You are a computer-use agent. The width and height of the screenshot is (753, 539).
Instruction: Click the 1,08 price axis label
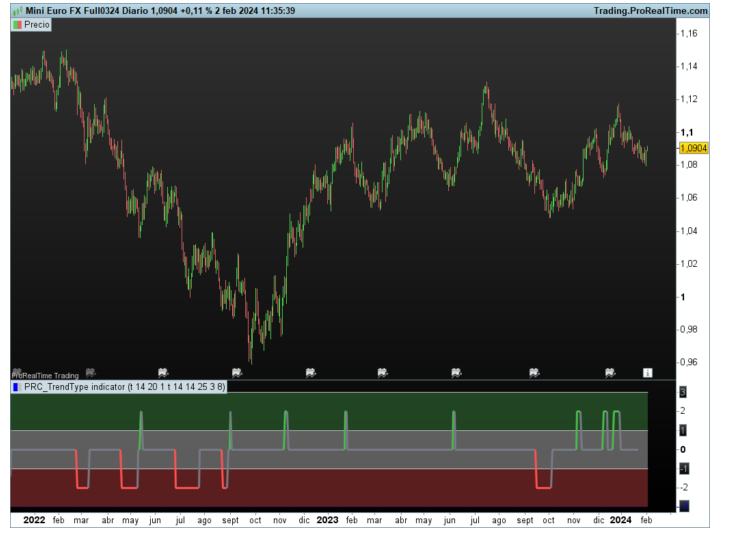coord(689,165)
